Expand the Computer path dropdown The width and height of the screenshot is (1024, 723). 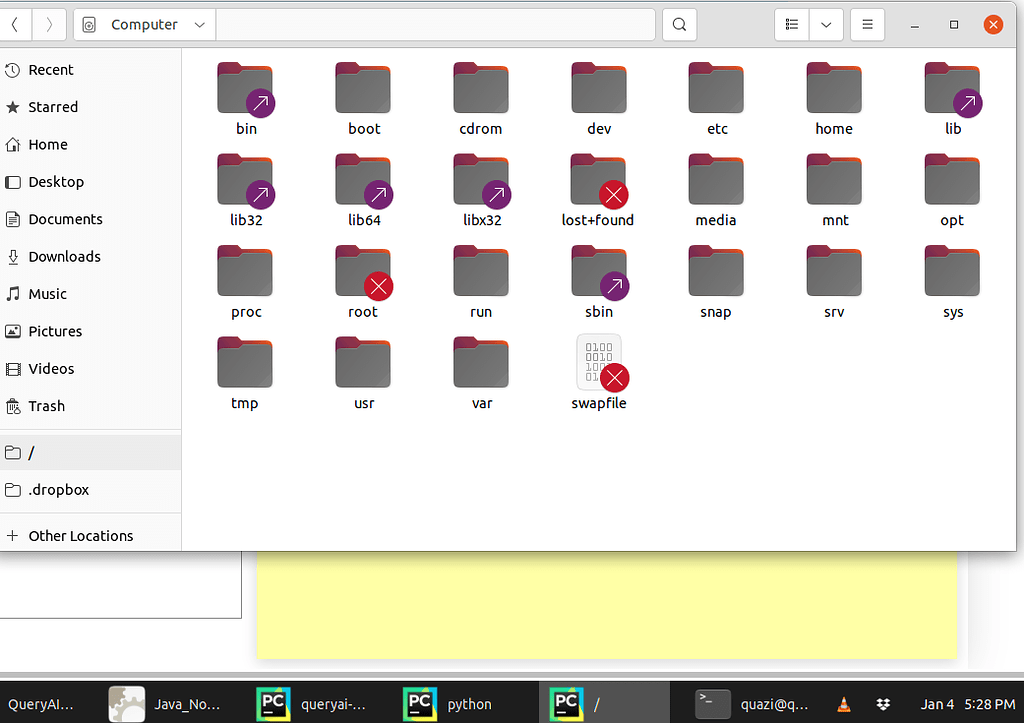[200, 24]
